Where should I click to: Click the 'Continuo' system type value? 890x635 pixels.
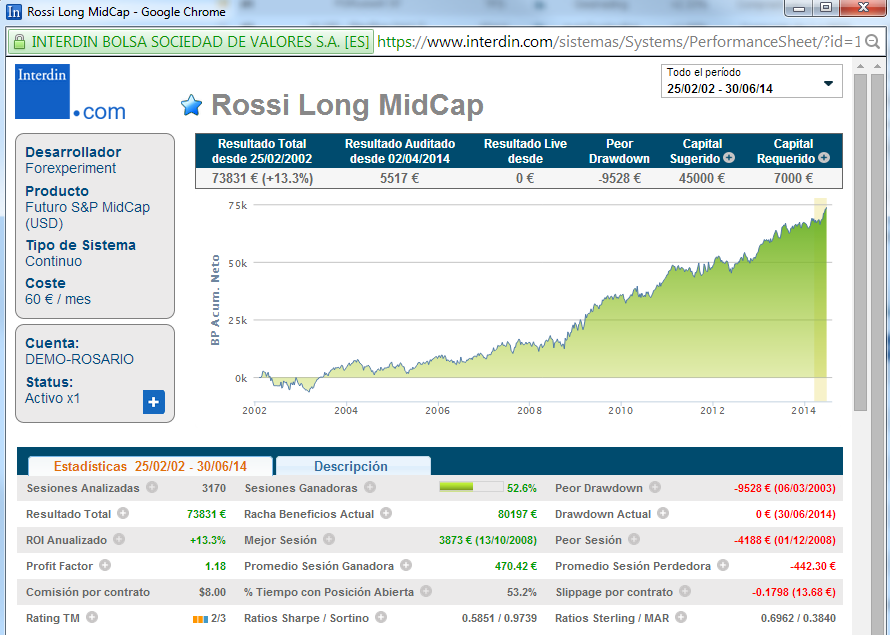pos(53,261)
